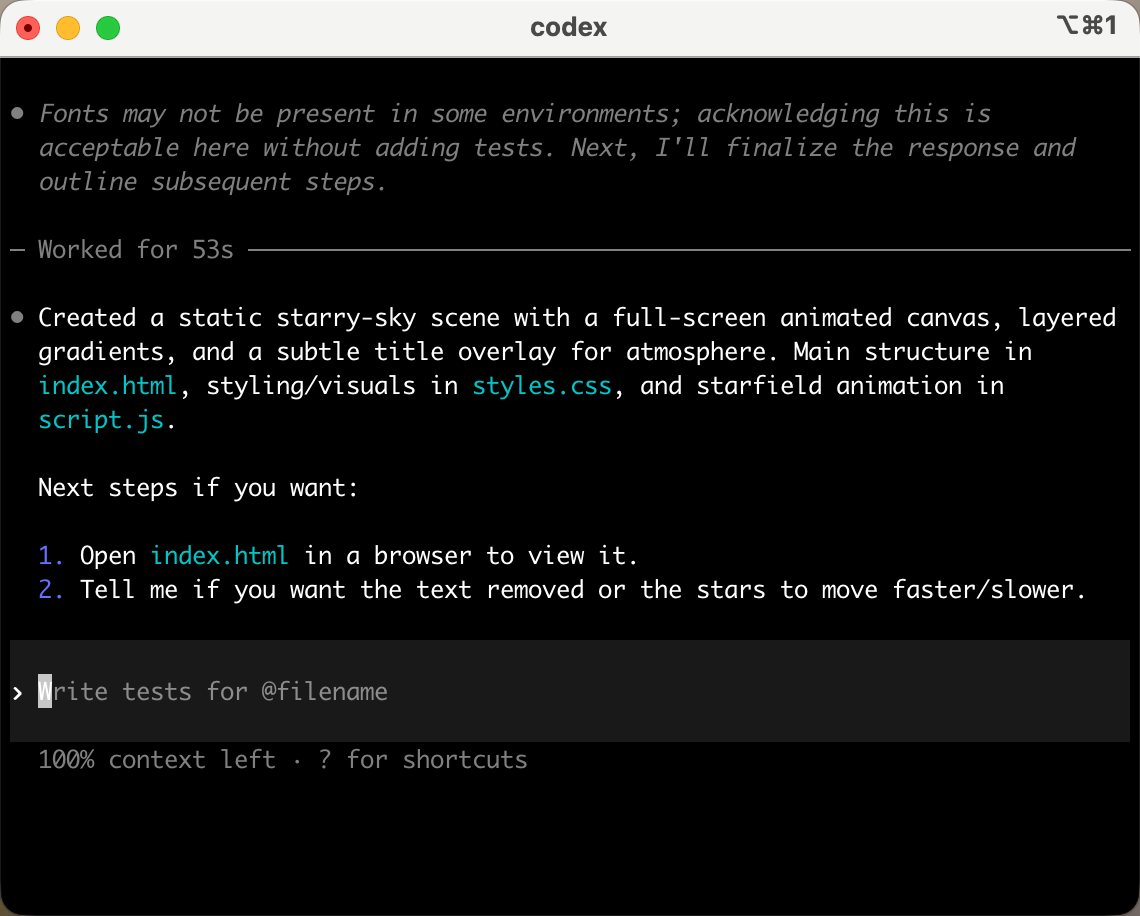Click the Worked for 53s divider label
The width and height of the screenshot is (1140, 916).
[136, 249]
